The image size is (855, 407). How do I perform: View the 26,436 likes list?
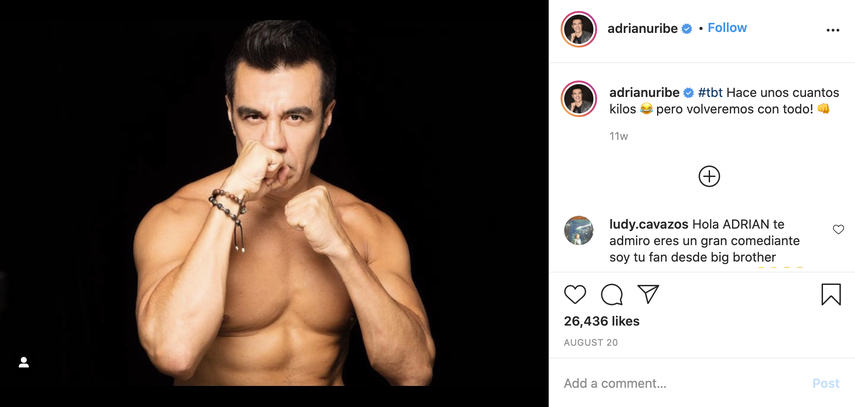(601, 321)
